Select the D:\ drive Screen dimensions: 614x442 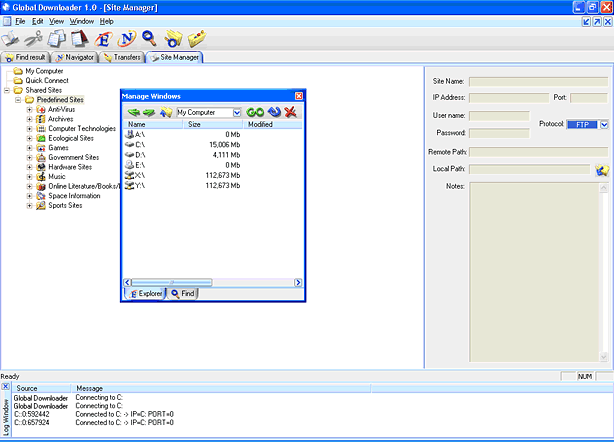(x=135, y=155)
